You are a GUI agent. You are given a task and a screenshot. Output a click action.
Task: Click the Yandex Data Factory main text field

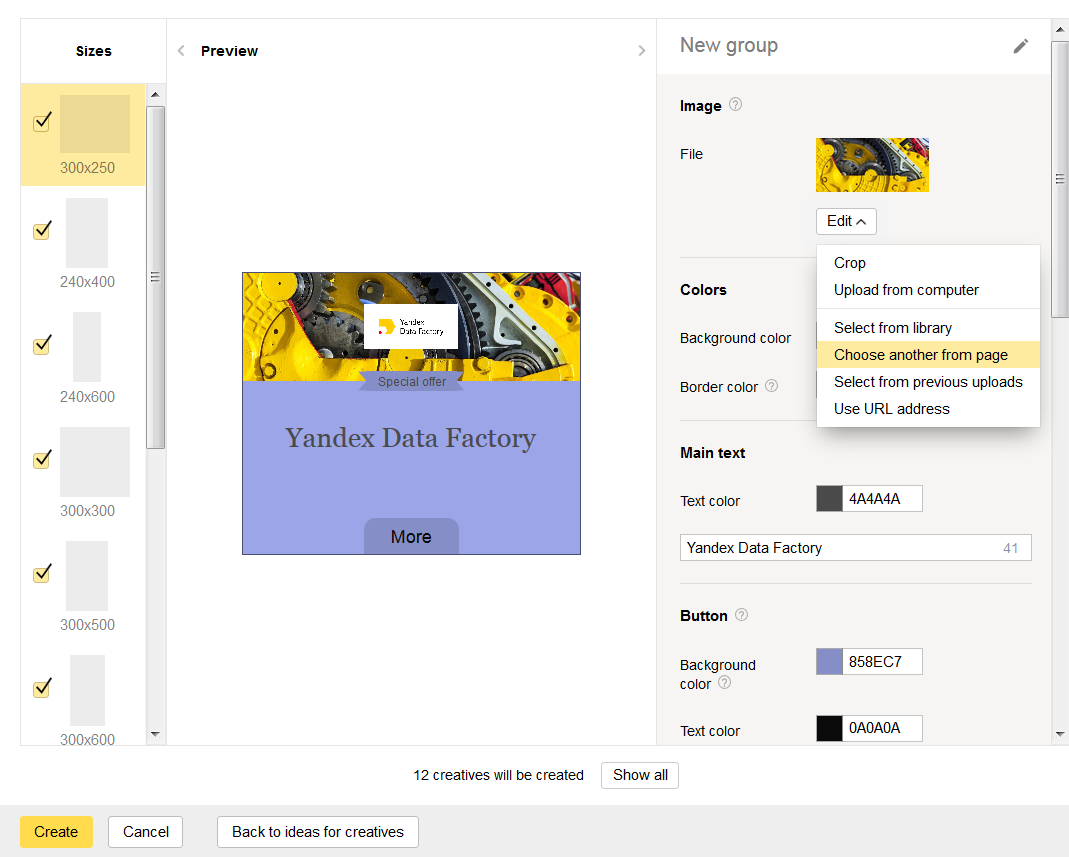coord(856,547)
